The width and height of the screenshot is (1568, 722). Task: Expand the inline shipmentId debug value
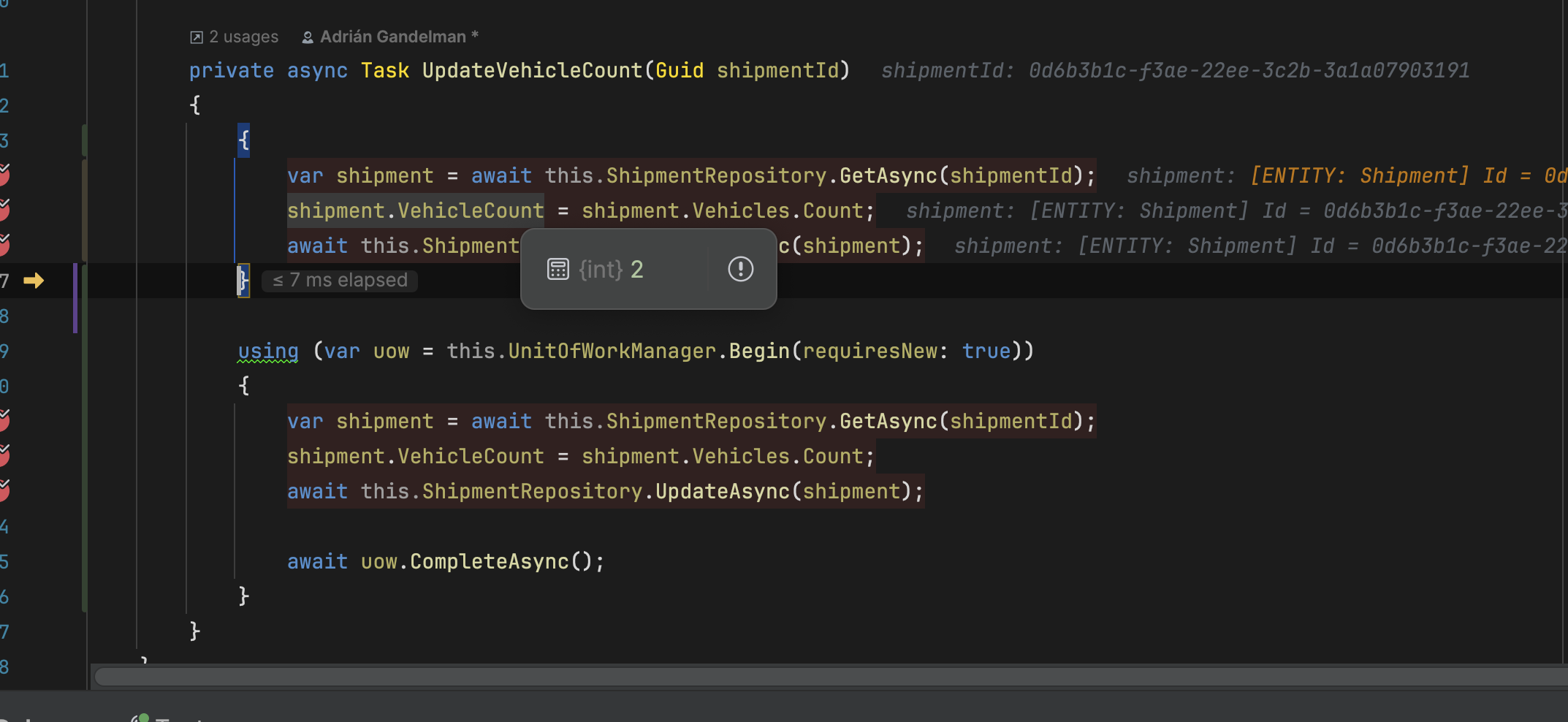tap(1175, 71)
